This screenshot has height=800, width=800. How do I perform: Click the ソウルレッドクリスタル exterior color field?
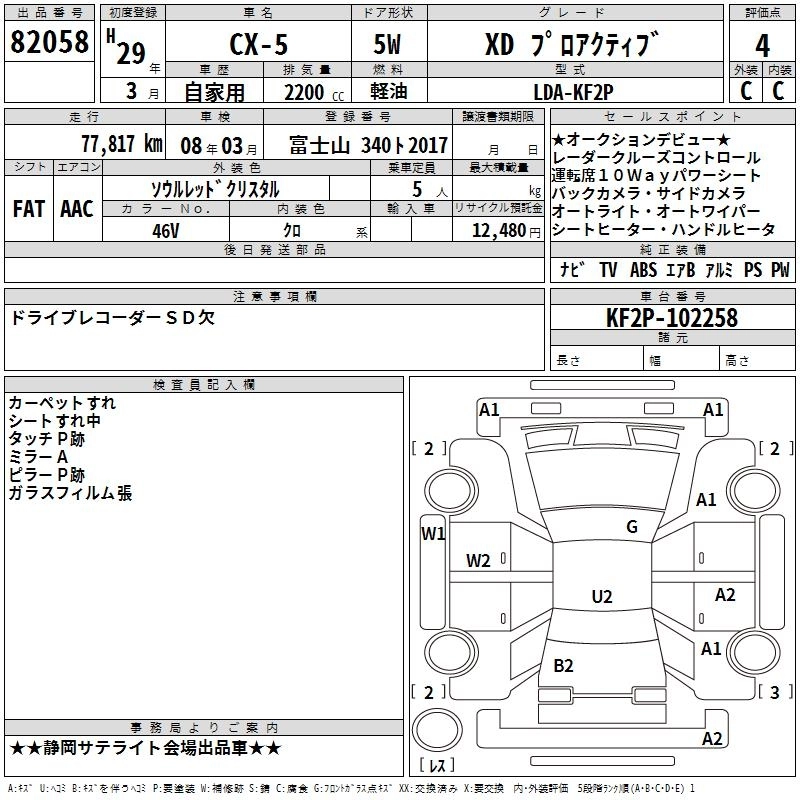214,188
